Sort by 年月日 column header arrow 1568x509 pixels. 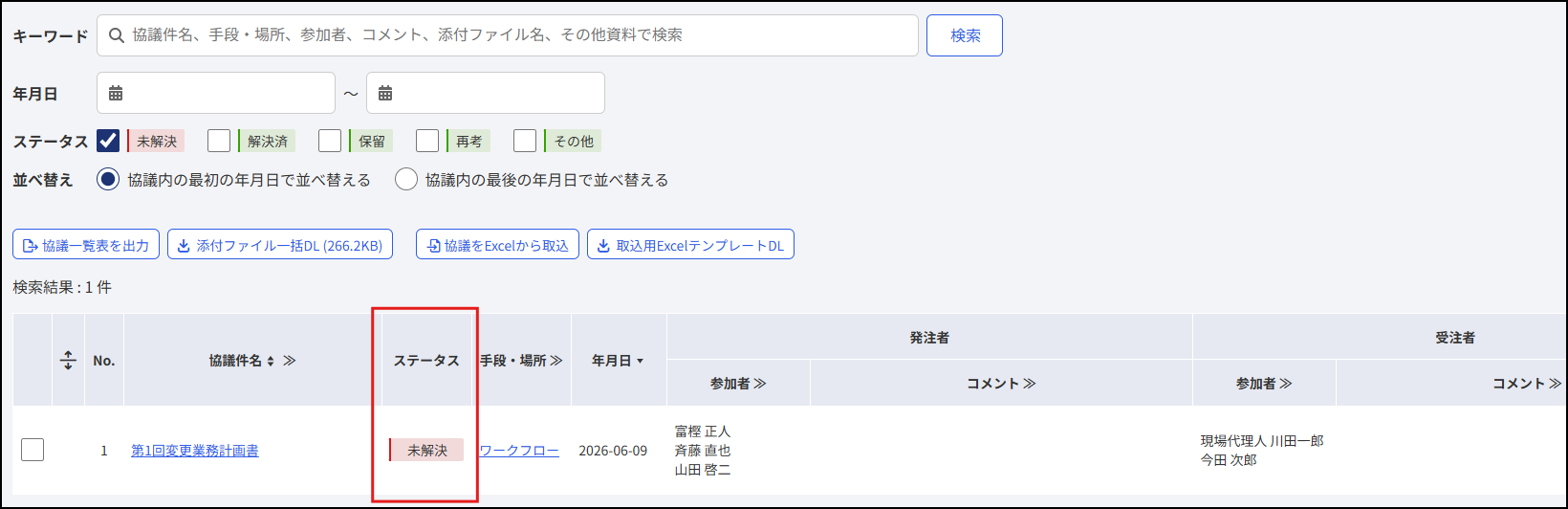tap(640, 361)
